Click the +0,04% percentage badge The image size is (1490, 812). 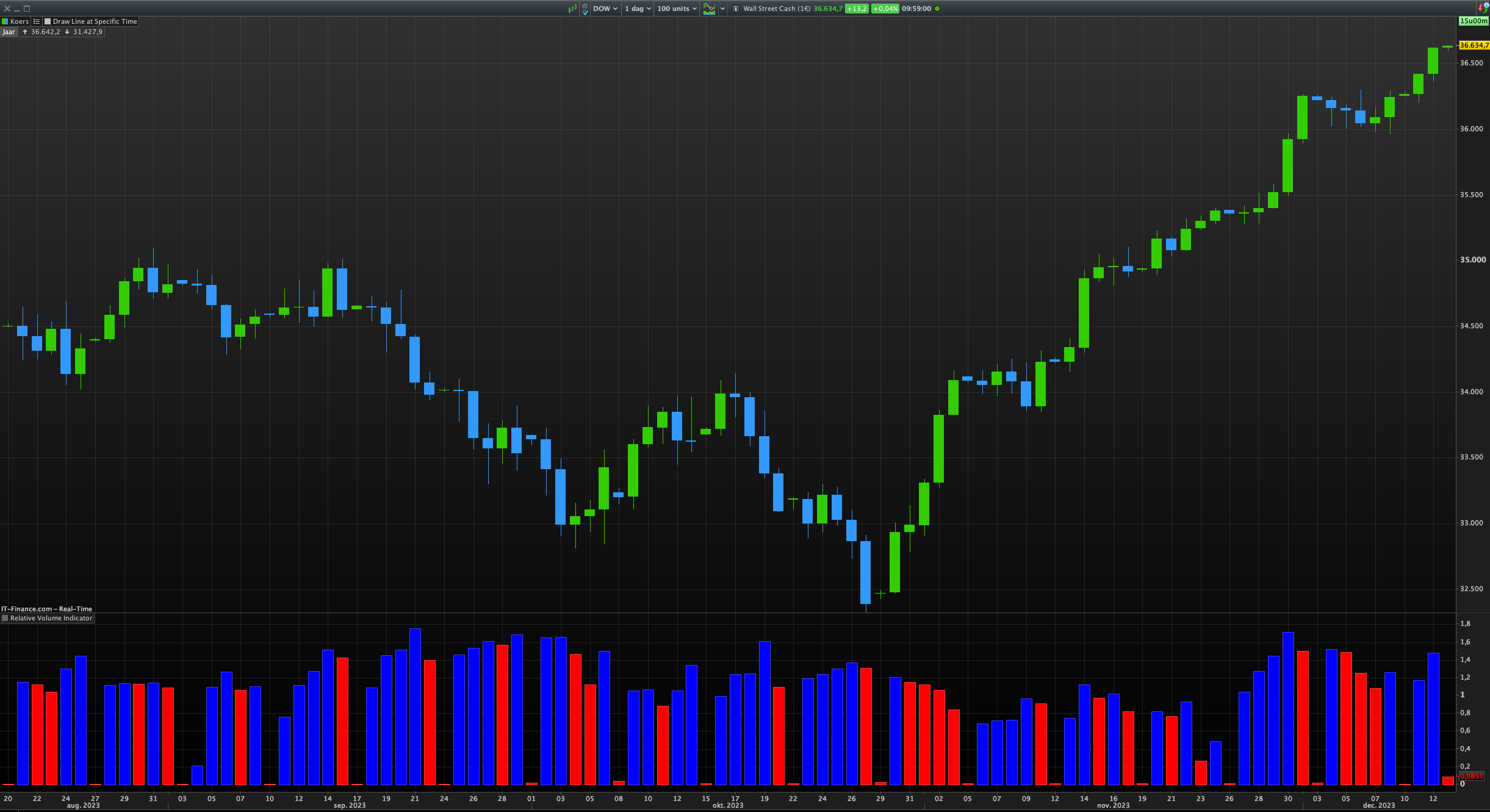point(885,9)
